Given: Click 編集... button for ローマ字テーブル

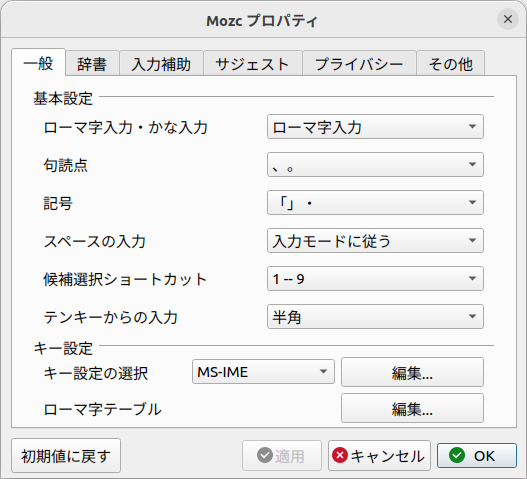Looking at the screenshot, I should click(412, 408).
